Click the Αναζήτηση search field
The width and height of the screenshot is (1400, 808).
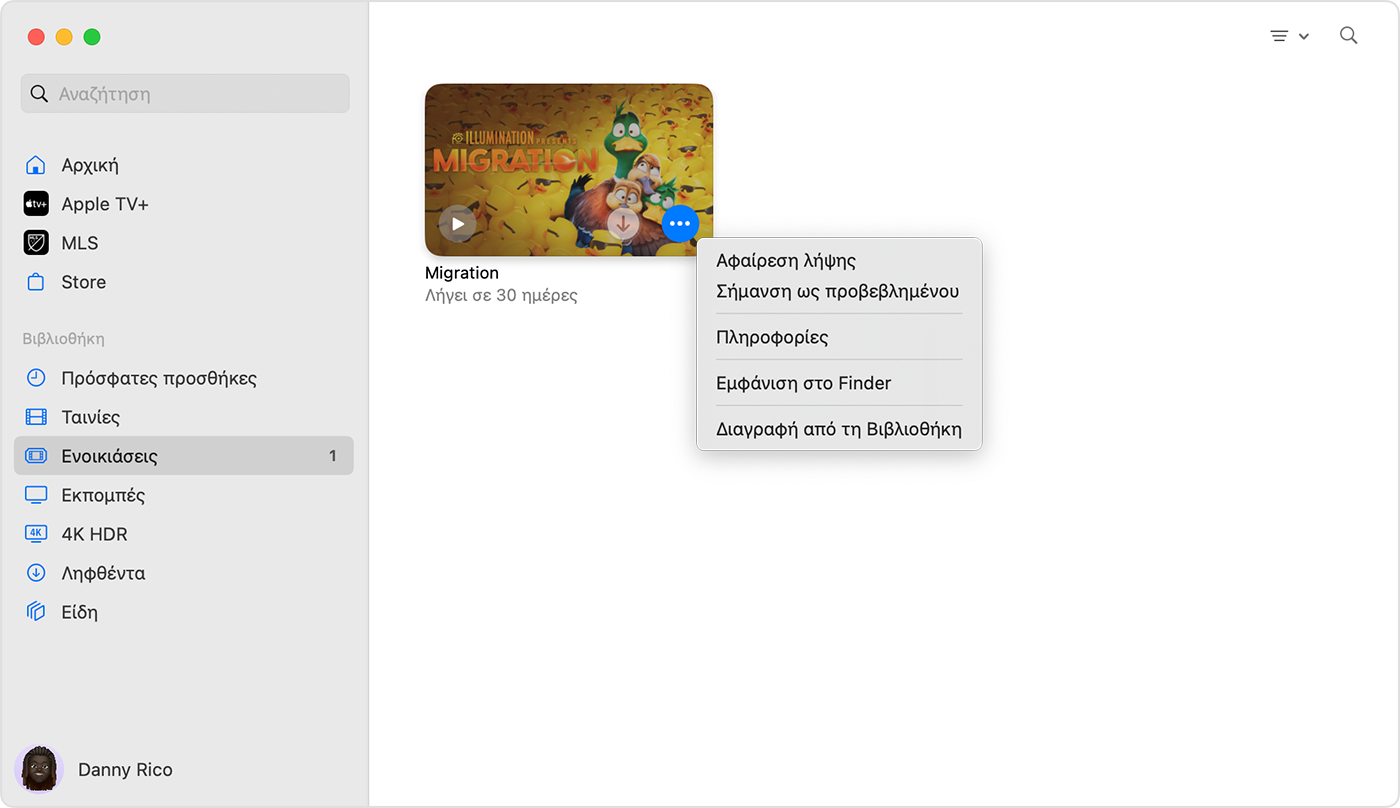tap(185, 94)
